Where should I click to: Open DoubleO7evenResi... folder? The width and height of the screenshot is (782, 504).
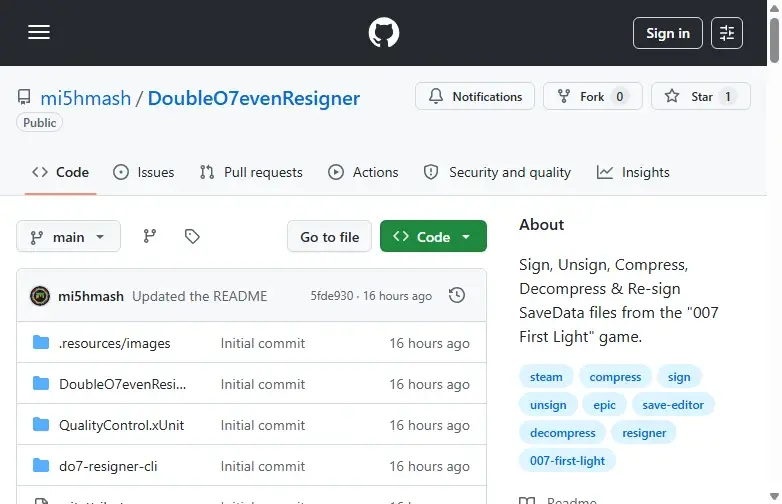[122, 384]
